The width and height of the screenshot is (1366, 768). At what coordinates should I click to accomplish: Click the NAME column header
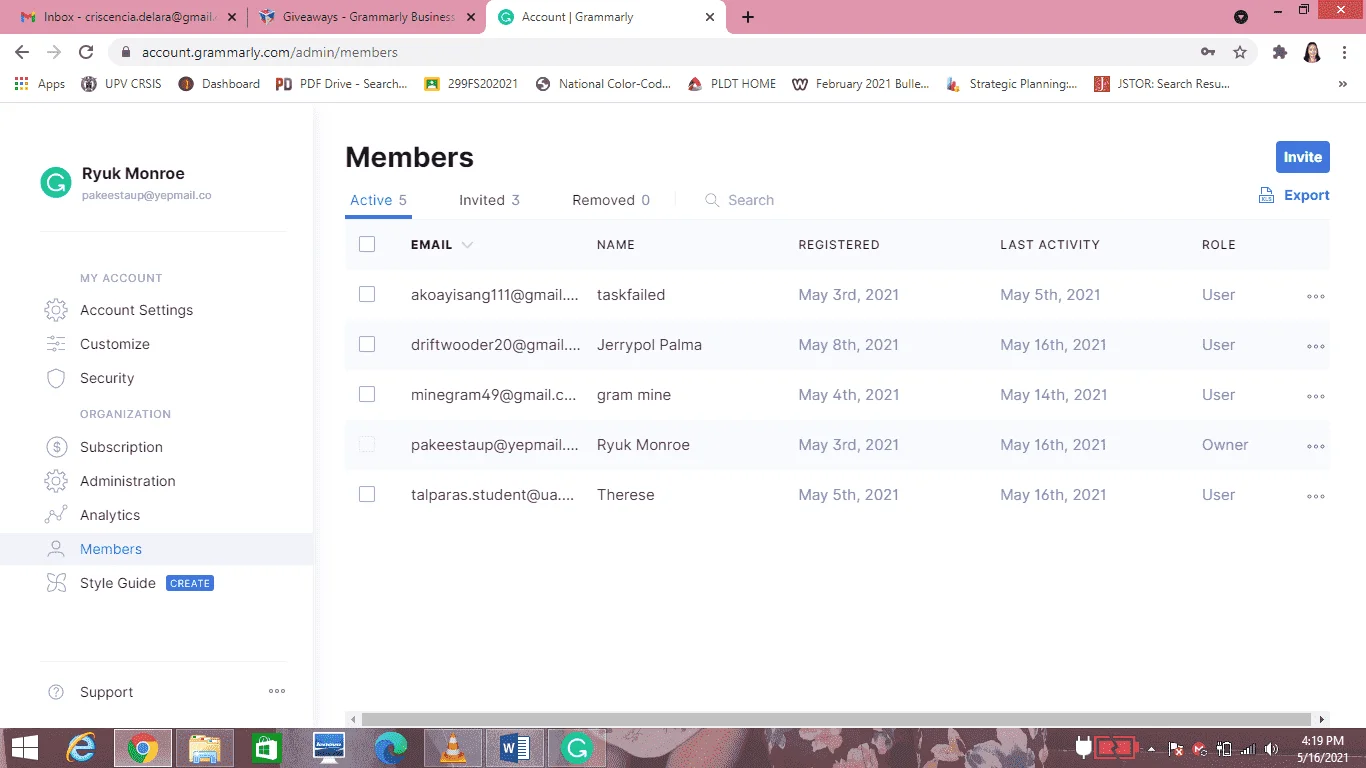pyautogui.click(x=616, y=245)
